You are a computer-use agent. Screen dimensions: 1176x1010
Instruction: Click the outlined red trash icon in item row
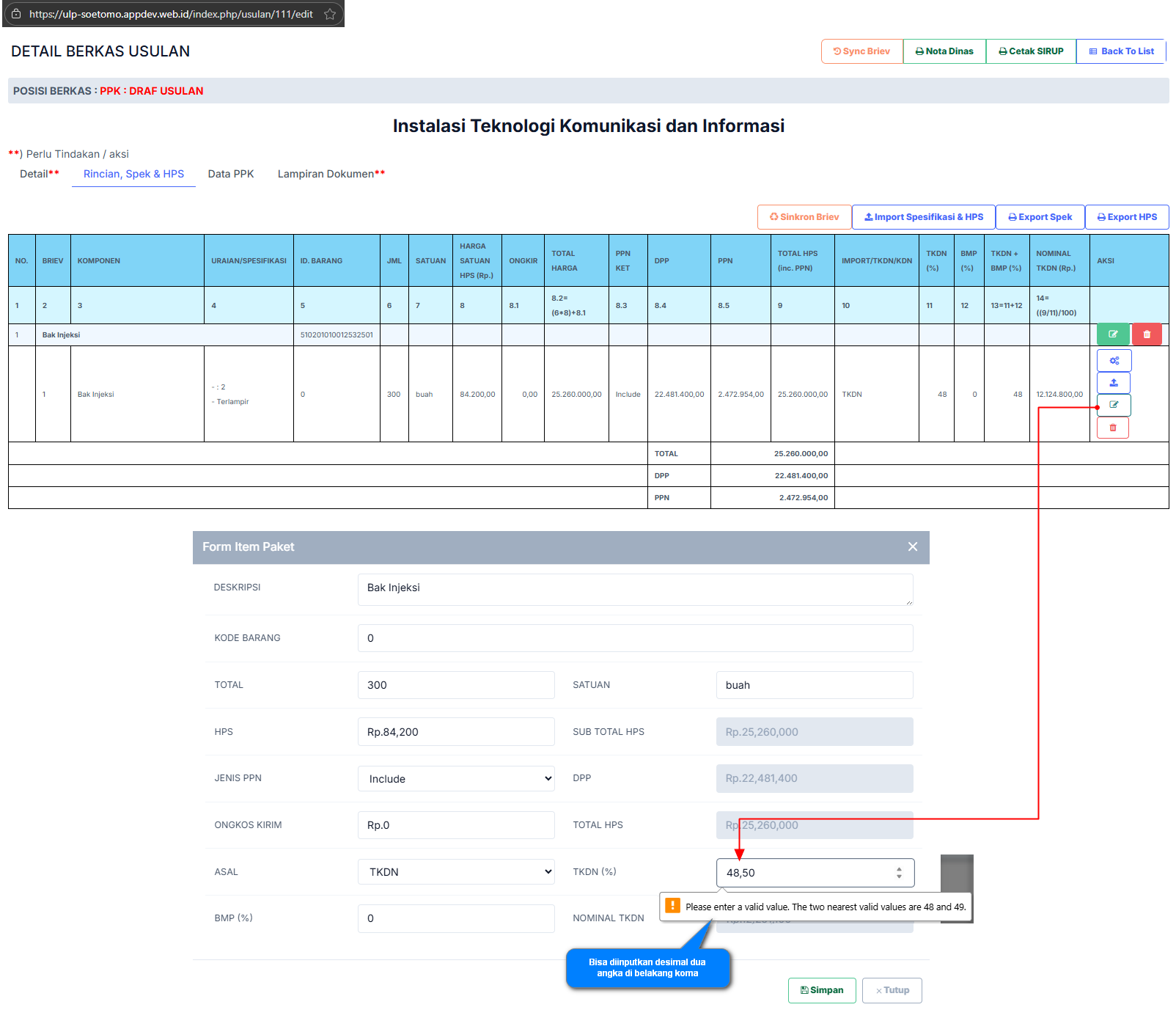point(1113,428)
